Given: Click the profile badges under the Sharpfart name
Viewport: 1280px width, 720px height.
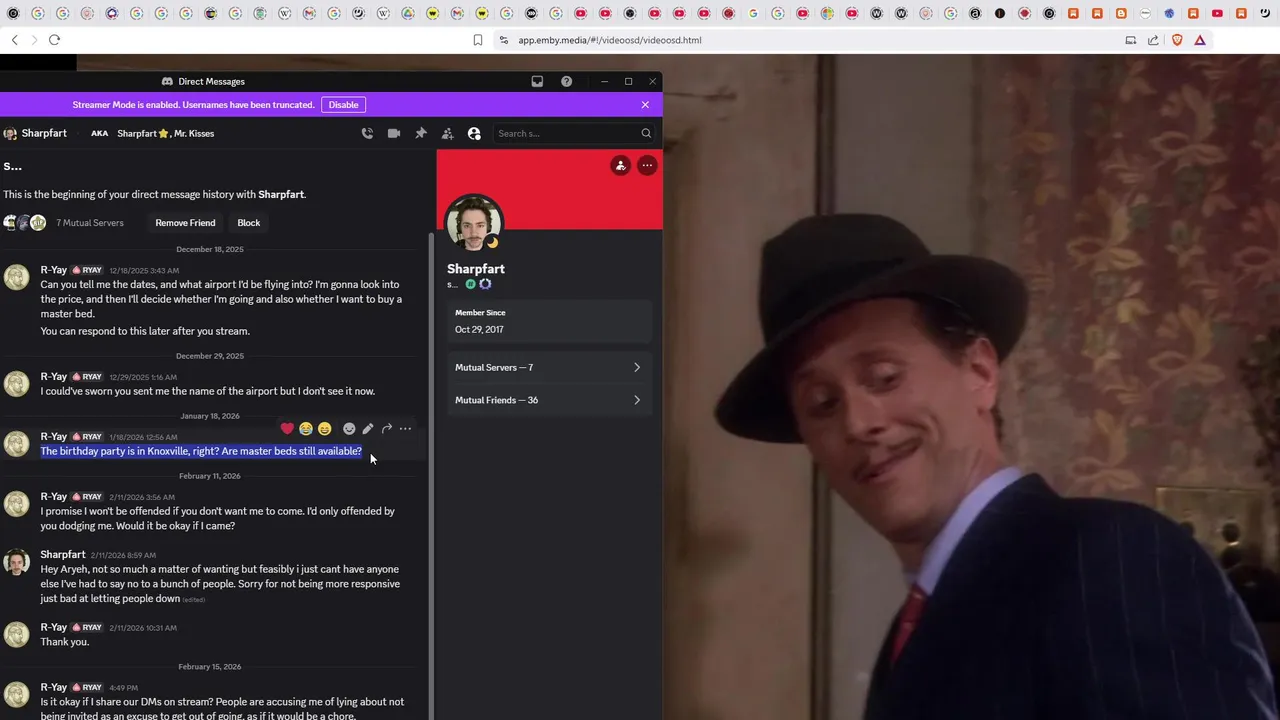Looking at the screenshot, I should point(479,284).
